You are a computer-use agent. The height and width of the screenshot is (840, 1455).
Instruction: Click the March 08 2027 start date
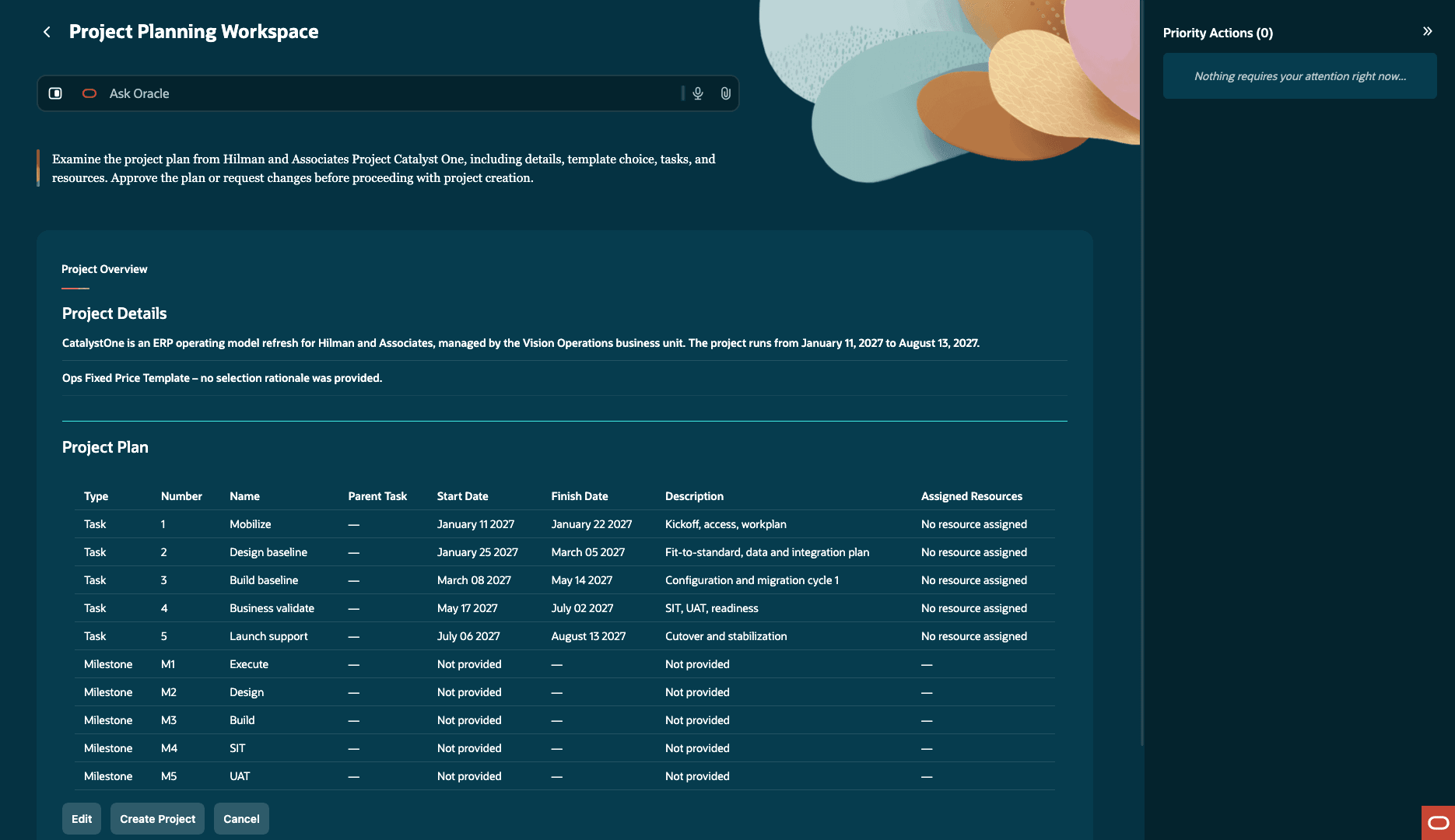(x=474, y=580)
